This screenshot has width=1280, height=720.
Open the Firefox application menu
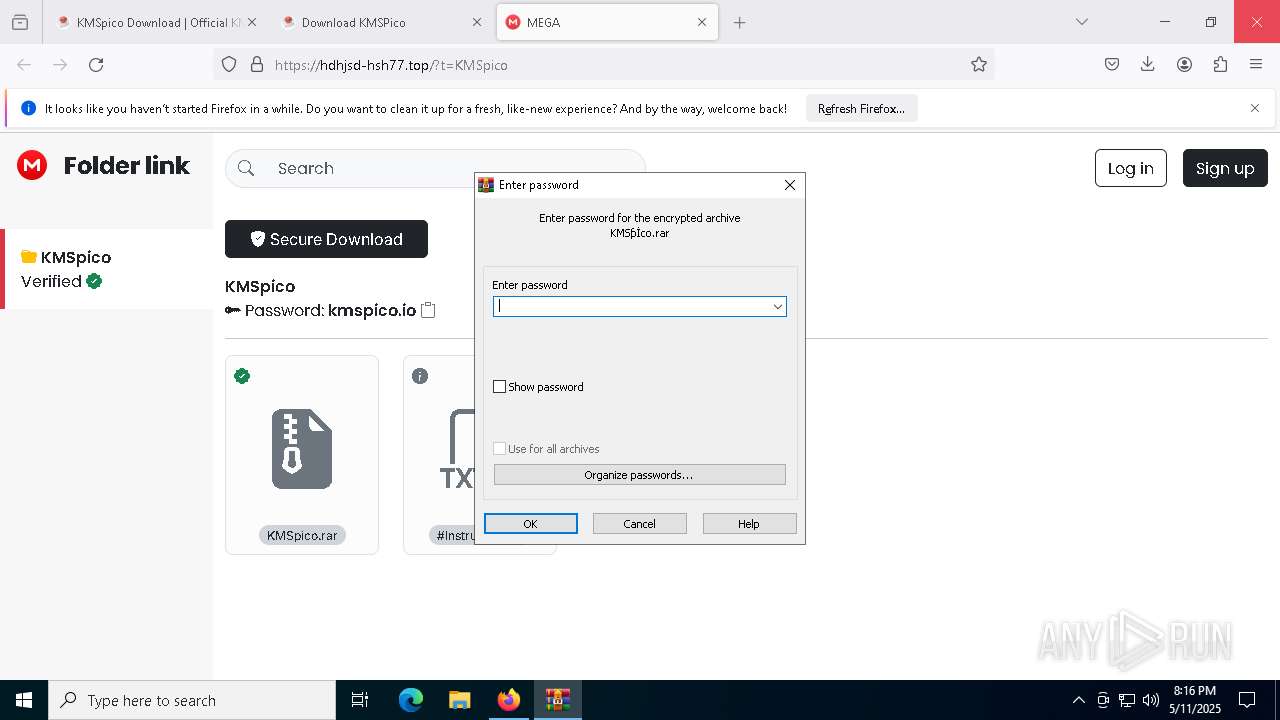pos(1256,65)
